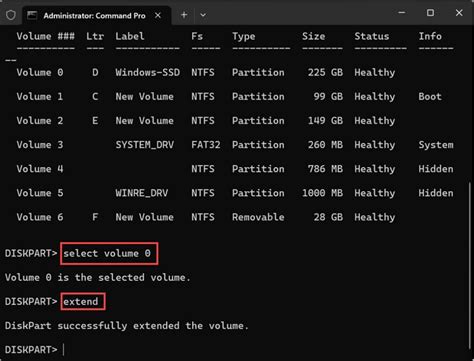Close the Administrator: Command Prompt tab
This screenshot has height=361, width=474.
[158, 15]
